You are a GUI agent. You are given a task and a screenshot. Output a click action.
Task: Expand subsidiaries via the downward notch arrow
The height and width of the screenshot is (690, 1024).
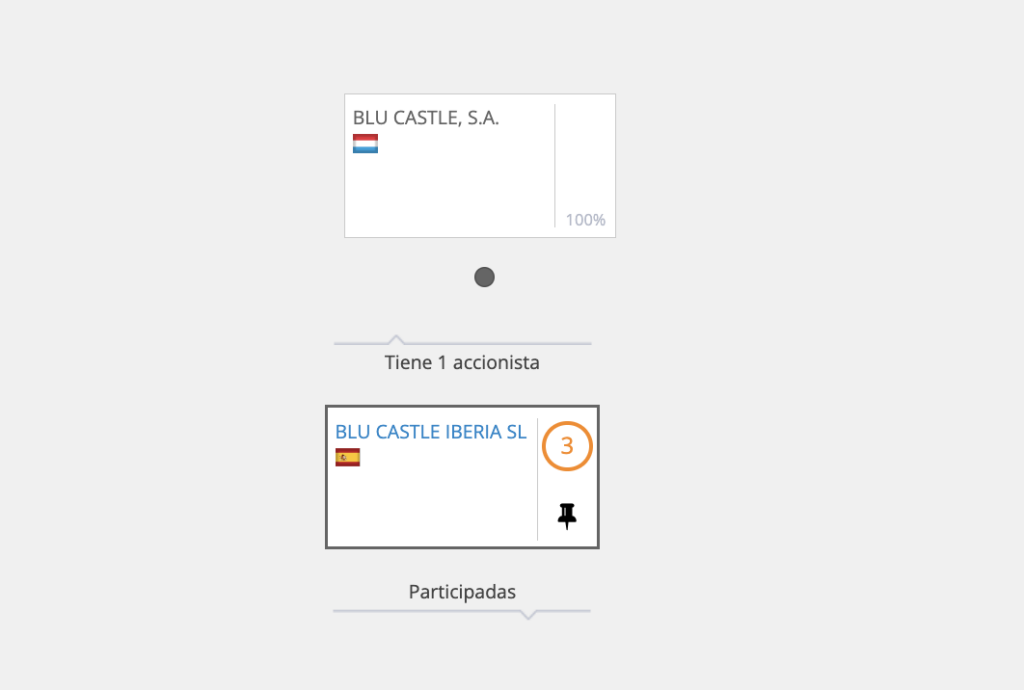click(529, 614)
